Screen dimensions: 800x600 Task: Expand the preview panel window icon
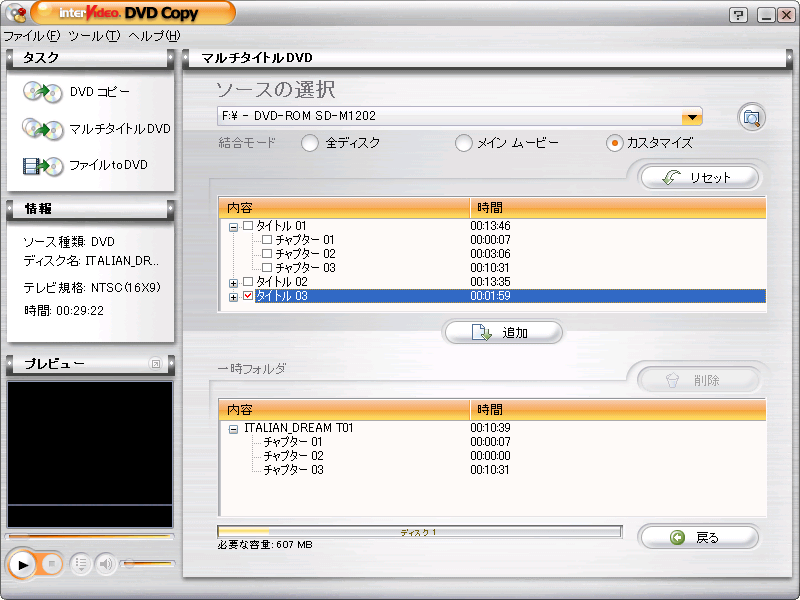point(156,364)
